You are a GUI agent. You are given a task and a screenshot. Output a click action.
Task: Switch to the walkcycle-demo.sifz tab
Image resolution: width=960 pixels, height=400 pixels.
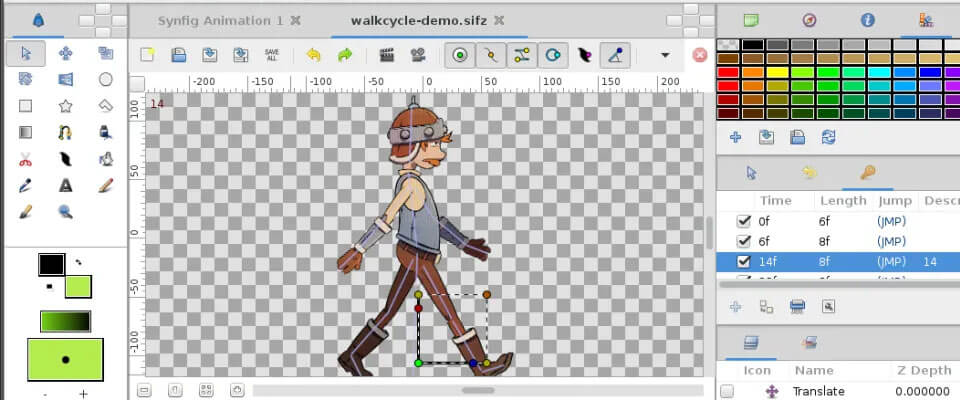pyautogui.click(x=419, y=21)
